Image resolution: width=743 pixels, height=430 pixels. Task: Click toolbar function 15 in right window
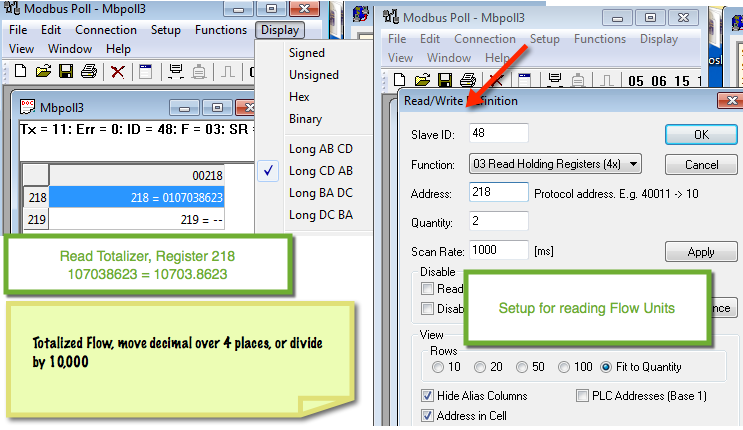(x=682, y=81)
